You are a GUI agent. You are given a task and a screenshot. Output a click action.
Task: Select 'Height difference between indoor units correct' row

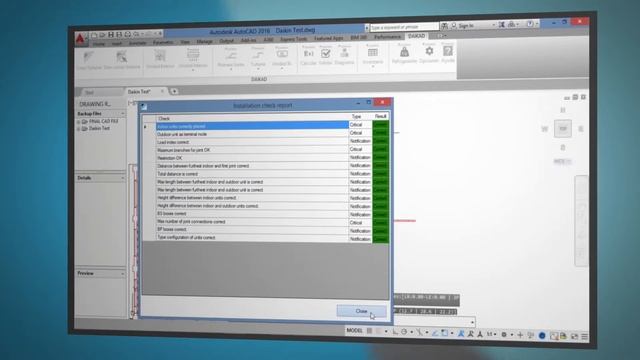click(252, 198)
